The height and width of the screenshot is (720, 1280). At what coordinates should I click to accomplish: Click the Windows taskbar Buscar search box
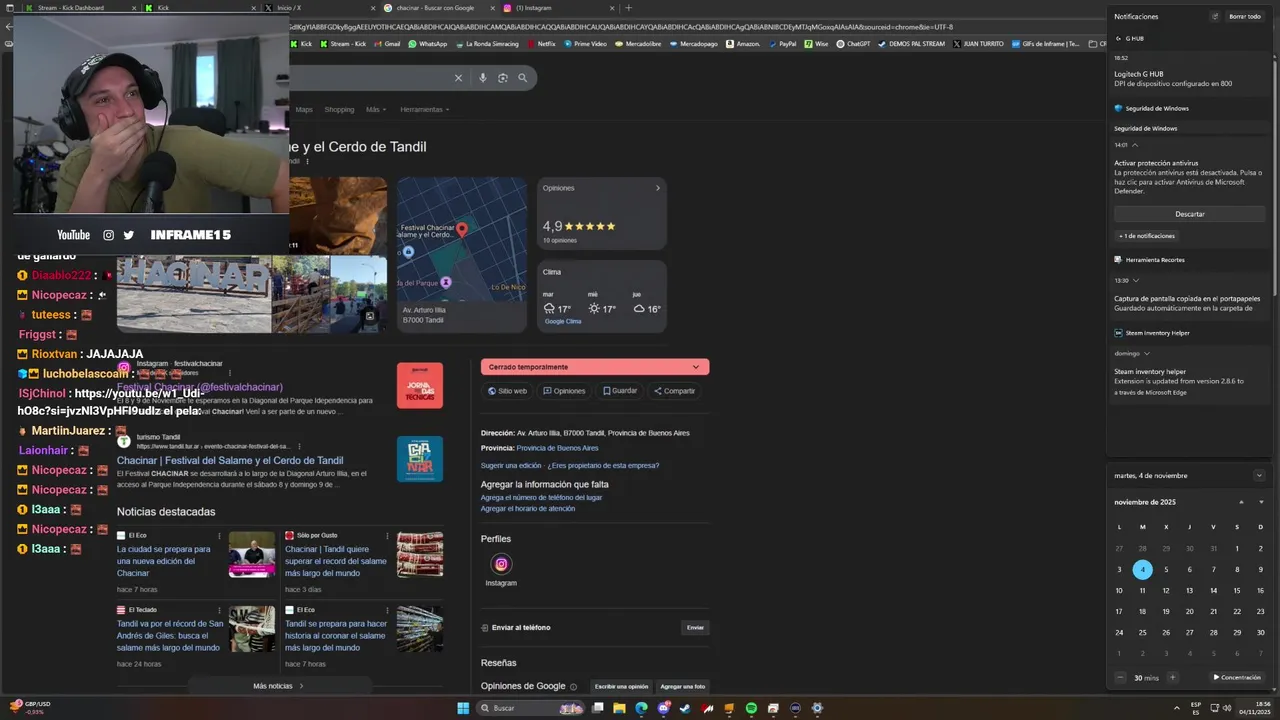click(532, 708)
